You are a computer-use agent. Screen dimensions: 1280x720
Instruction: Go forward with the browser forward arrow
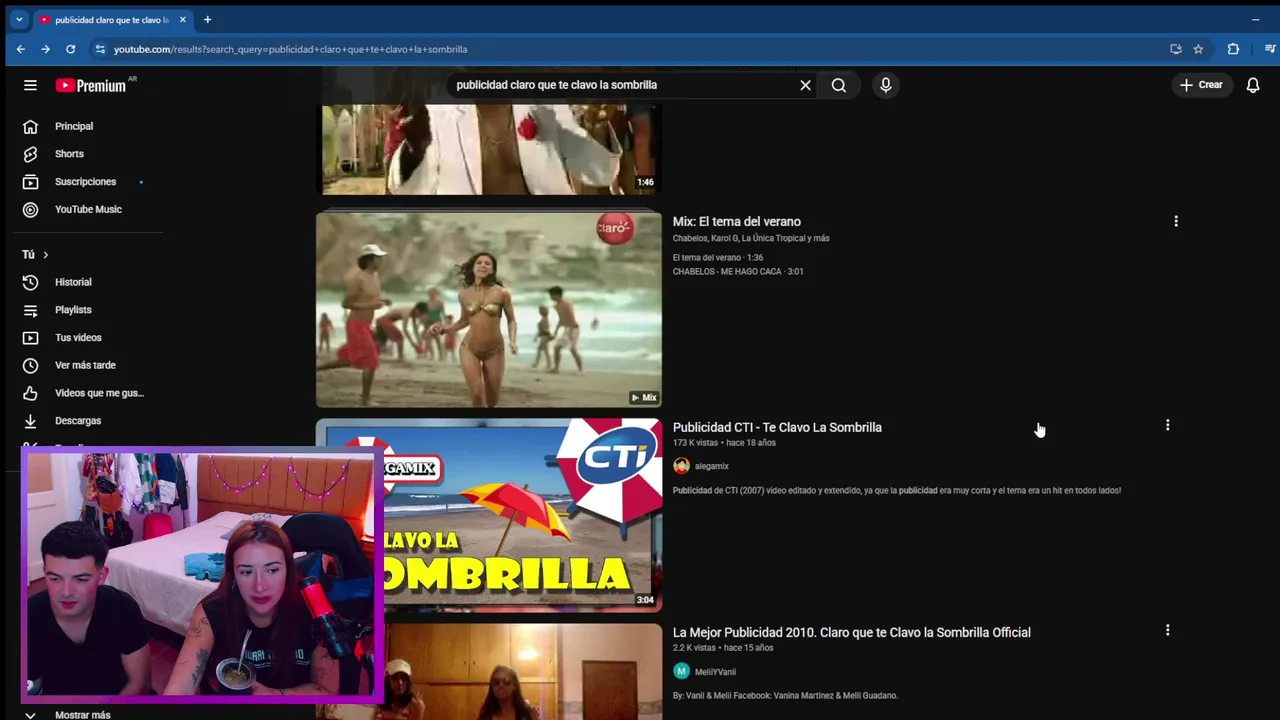tap(45, 49)
